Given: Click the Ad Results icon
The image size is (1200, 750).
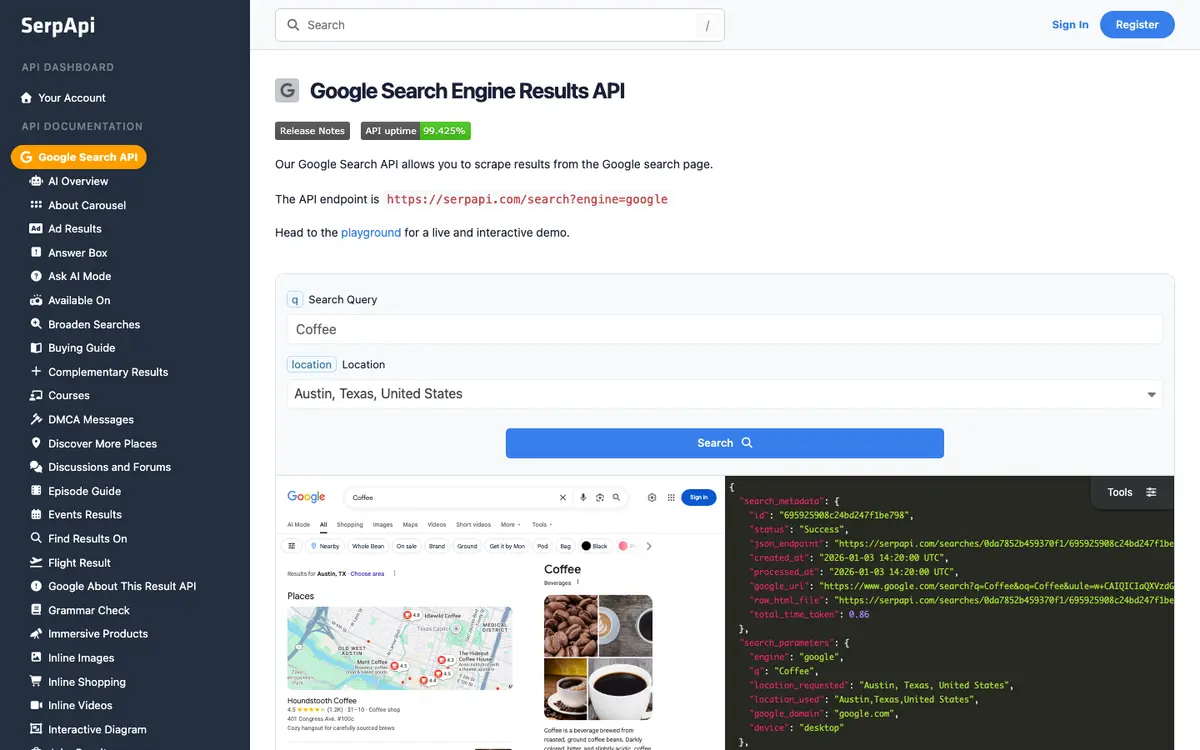Looking at the screenshot, I should click(x=36, y=229).
